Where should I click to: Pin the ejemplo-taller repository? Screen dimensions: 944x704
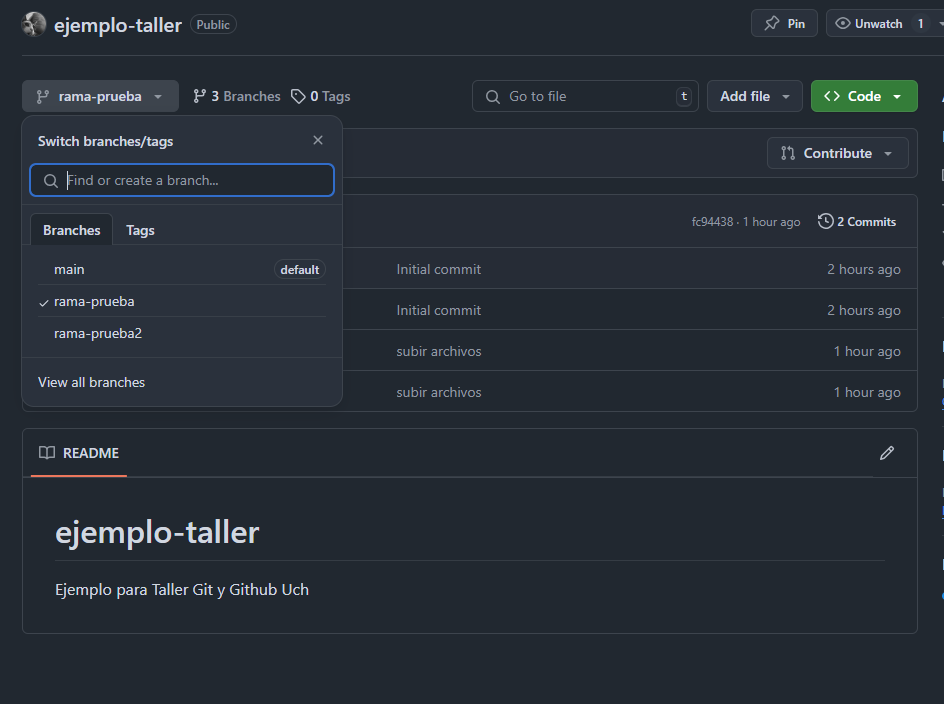784,23
